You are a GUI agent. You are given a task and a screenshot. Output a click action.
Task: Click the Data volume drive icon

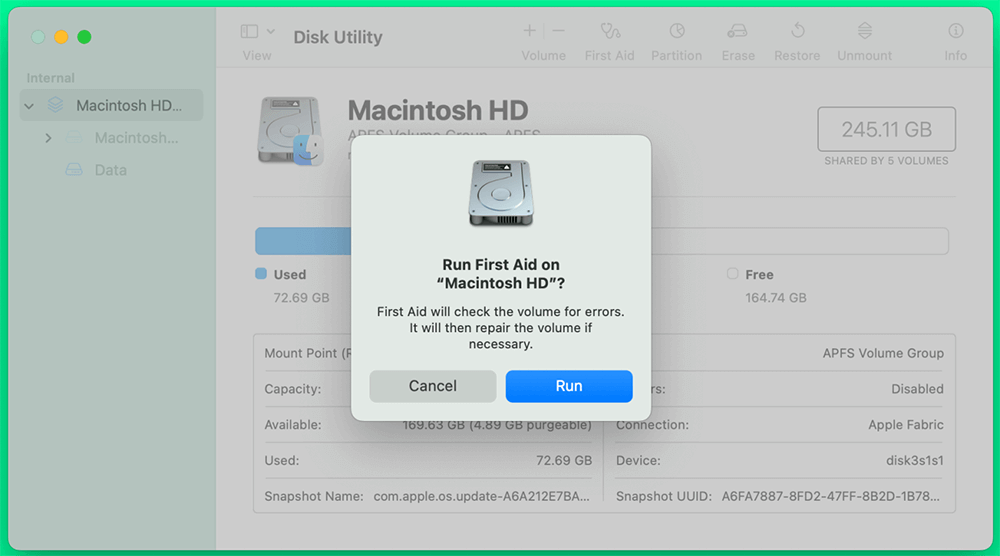(x=74, y=170)
